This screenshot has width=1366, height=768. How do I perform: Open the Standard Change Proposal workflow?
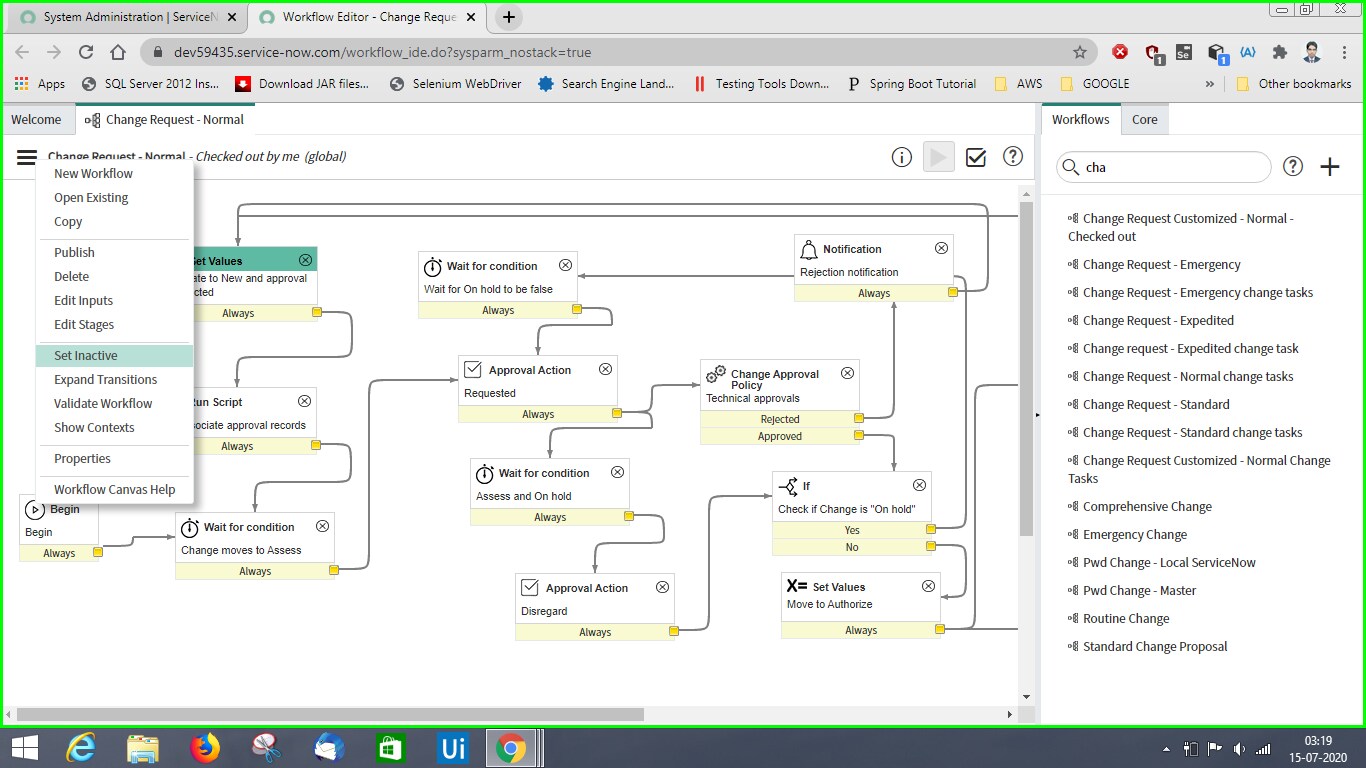tap(1147, 646)
